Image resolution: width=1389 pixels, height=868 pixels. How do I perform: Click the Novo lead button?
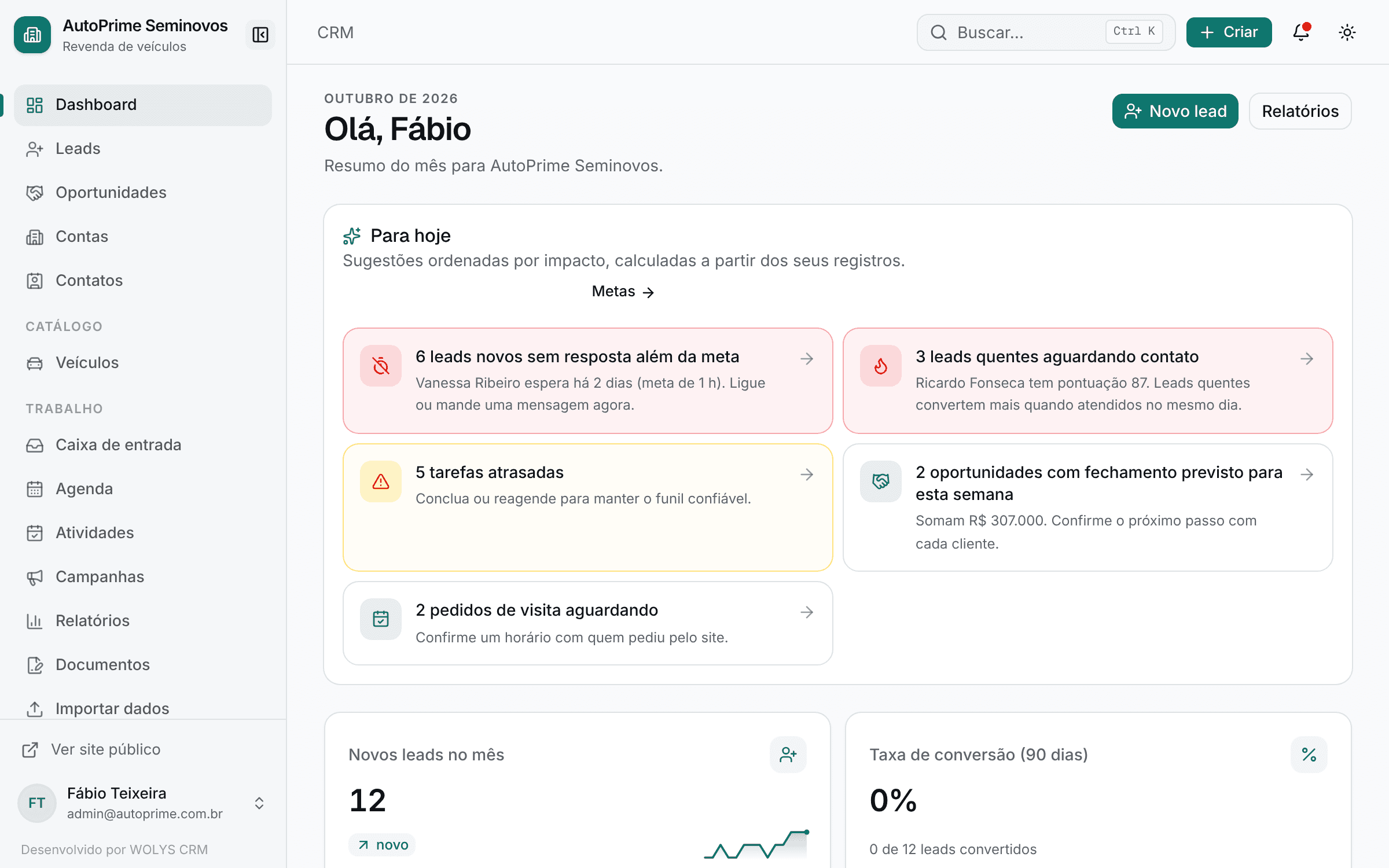click(x=1175, y=111)
